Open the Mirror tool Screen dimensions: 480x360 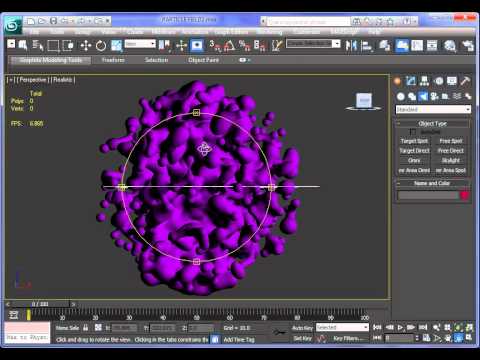(x=351, y=45)
